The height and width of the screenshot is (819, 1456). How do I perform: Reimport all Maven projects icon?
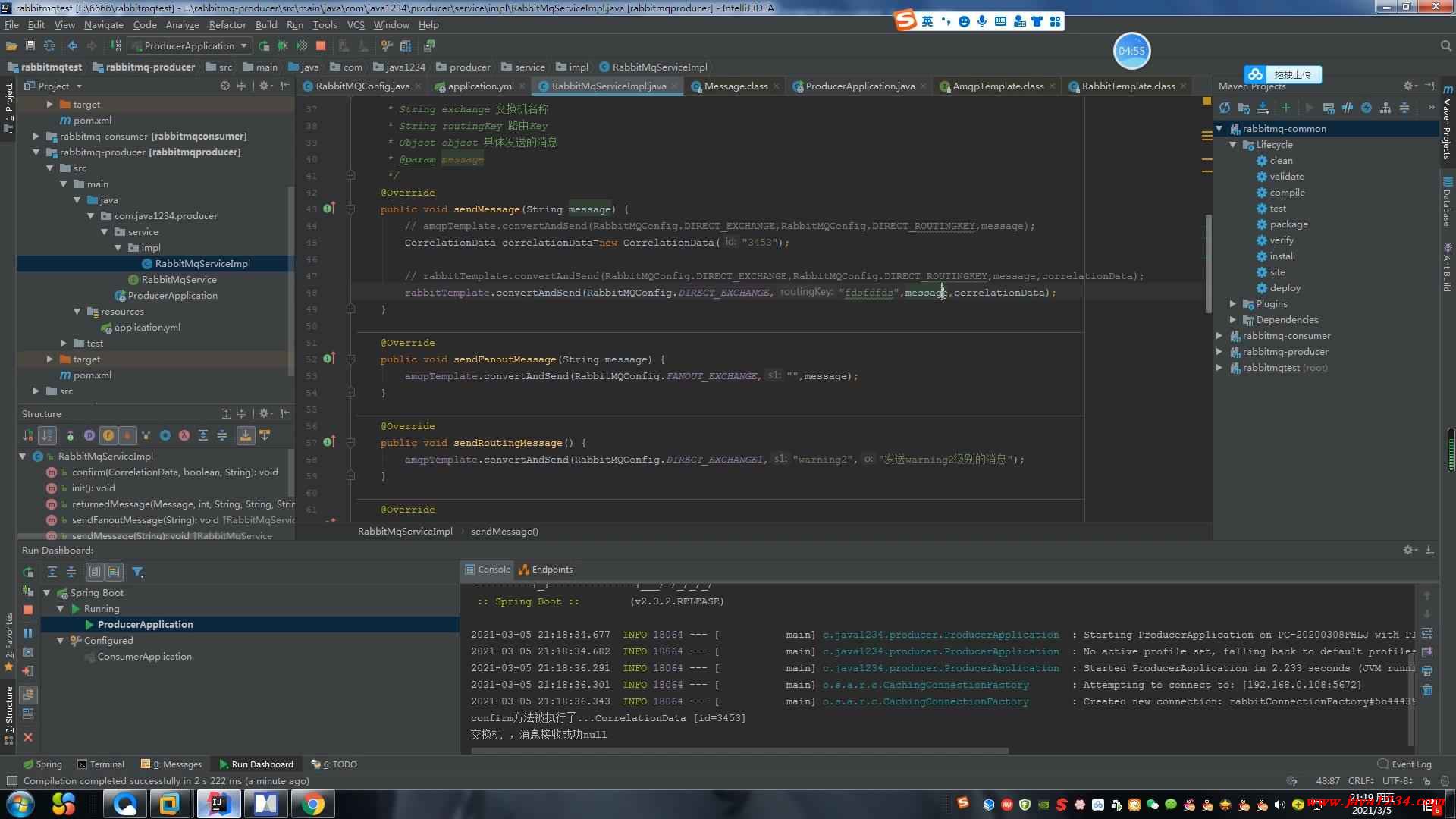pyautogui.click(x=1225, y=108)
